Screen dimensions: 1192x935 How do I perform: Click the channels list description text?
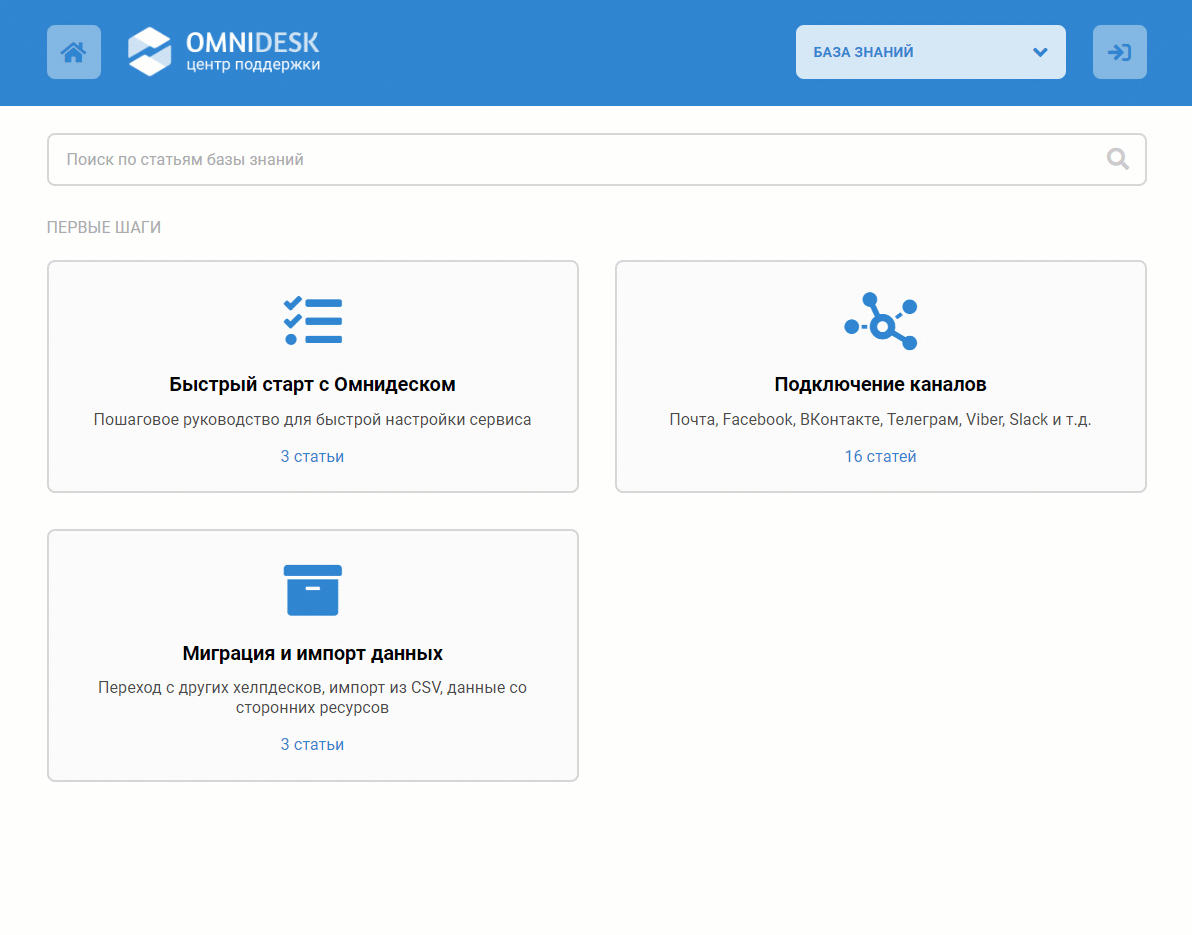pos(880,420)
